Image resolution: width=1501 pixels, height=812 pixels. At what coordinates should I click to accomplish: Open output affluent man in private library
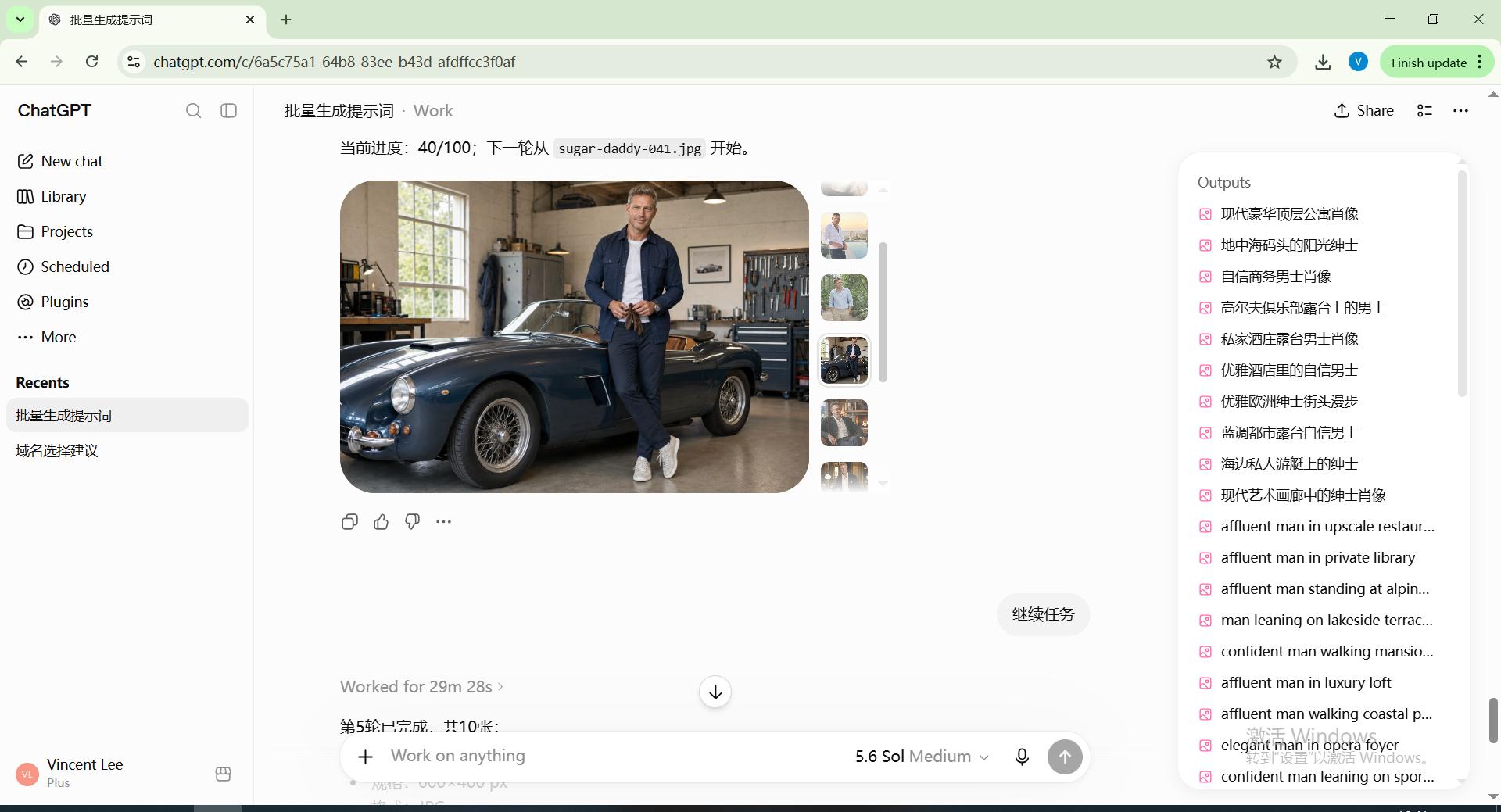point(1317,557)
